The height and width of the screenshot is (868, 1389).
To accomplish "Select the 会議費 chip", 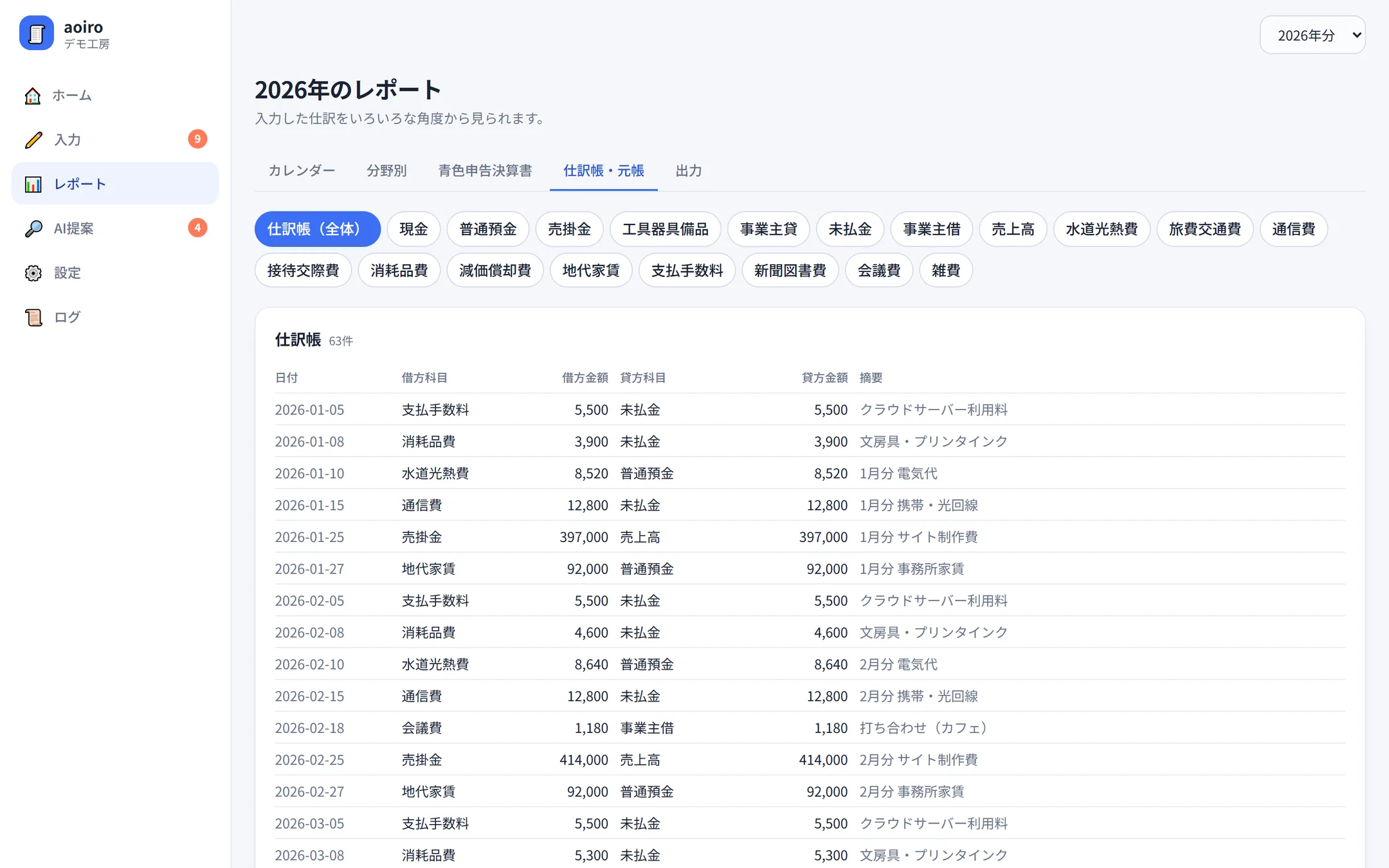I will (x=879, y=270).
